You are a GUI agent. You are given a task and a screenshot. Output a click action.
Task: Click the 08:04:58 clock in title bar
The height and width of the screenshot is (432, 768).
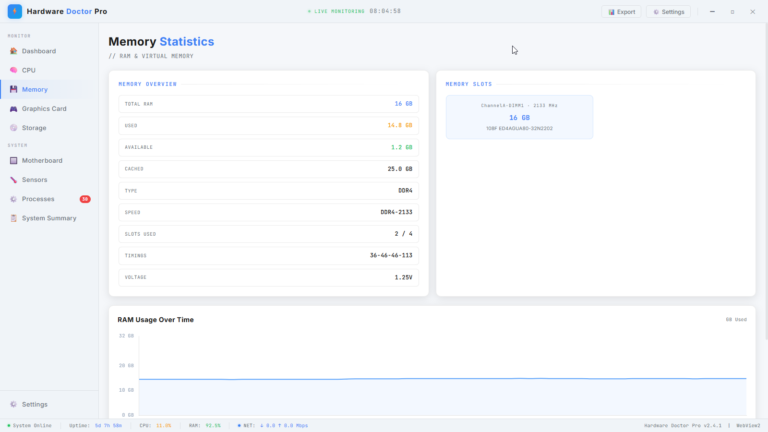click(x=385, y=11)
